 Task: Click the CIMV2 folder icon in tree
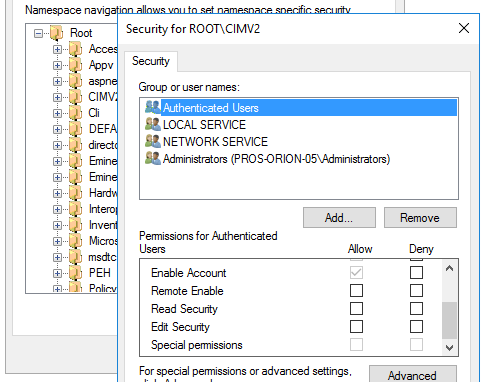(x=76, y=97)
